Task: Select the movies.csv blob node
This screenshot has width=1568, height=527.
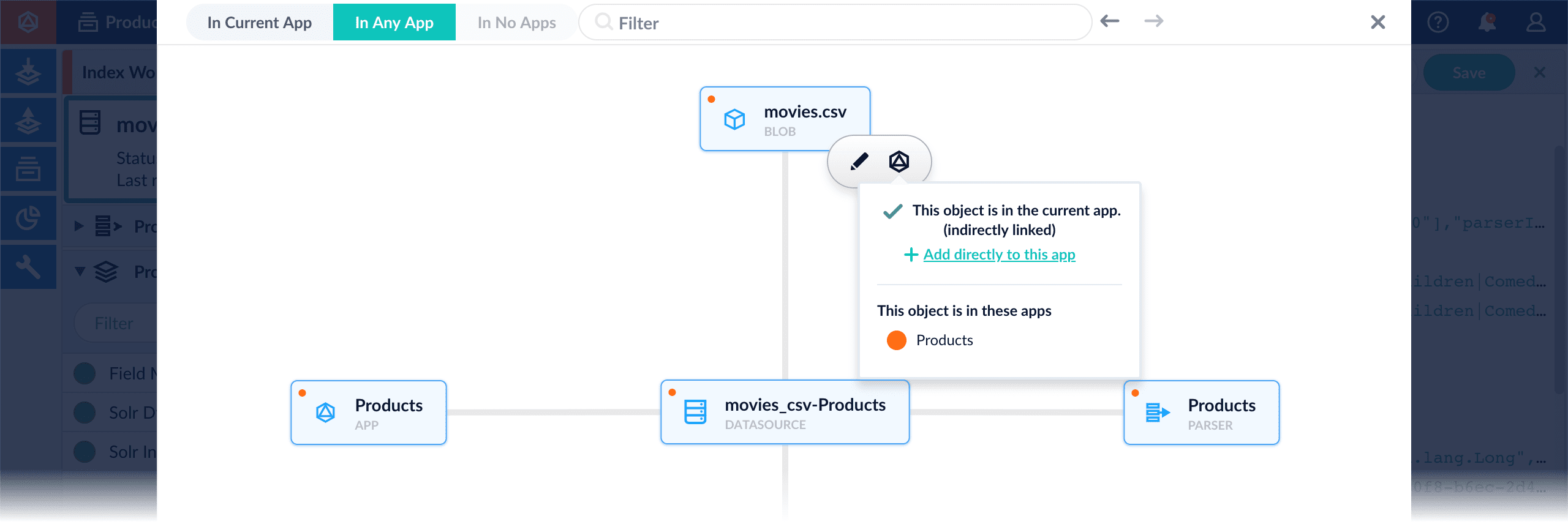Action: click(x=785, y=119)
